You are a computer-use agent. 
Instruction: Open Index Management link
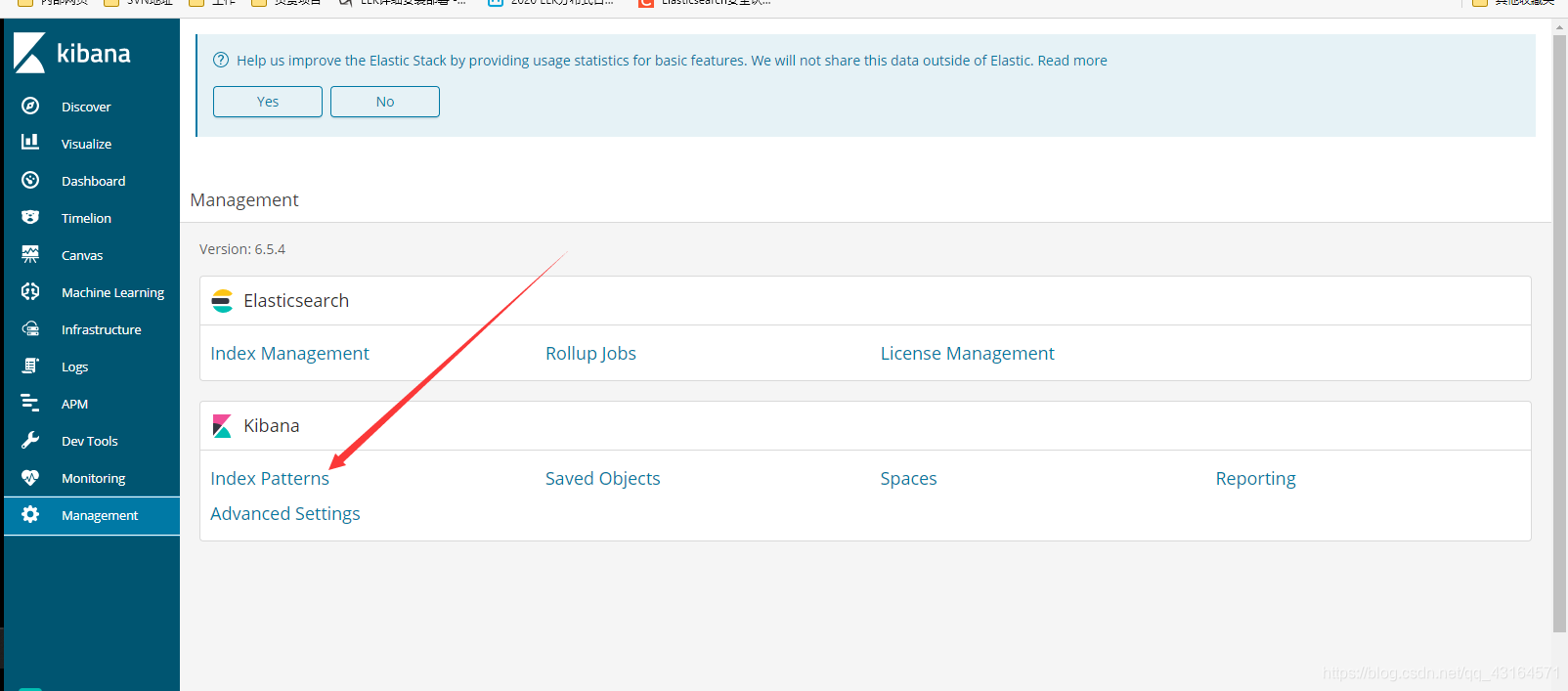(289, 354)
